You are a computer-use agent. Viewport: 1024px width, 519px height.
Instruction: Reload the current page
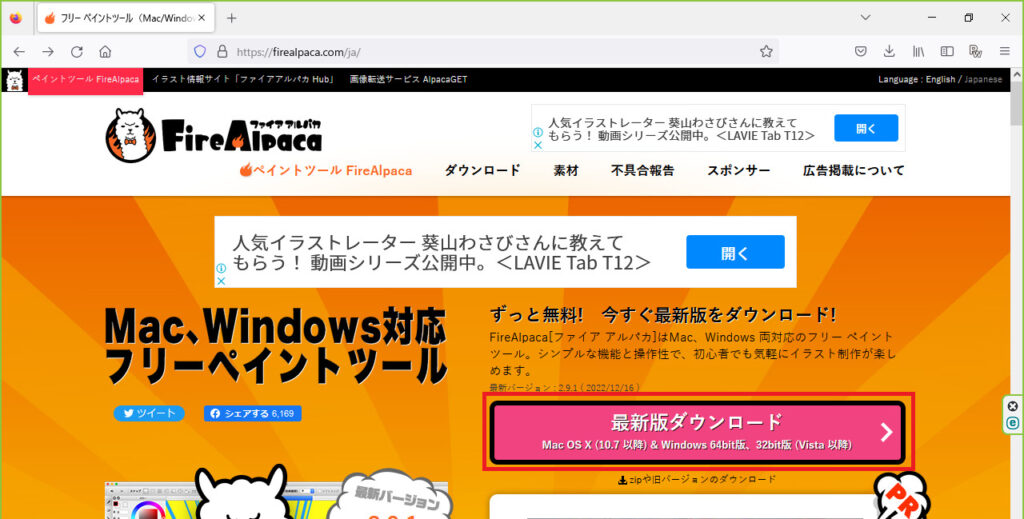coord(76,52)
